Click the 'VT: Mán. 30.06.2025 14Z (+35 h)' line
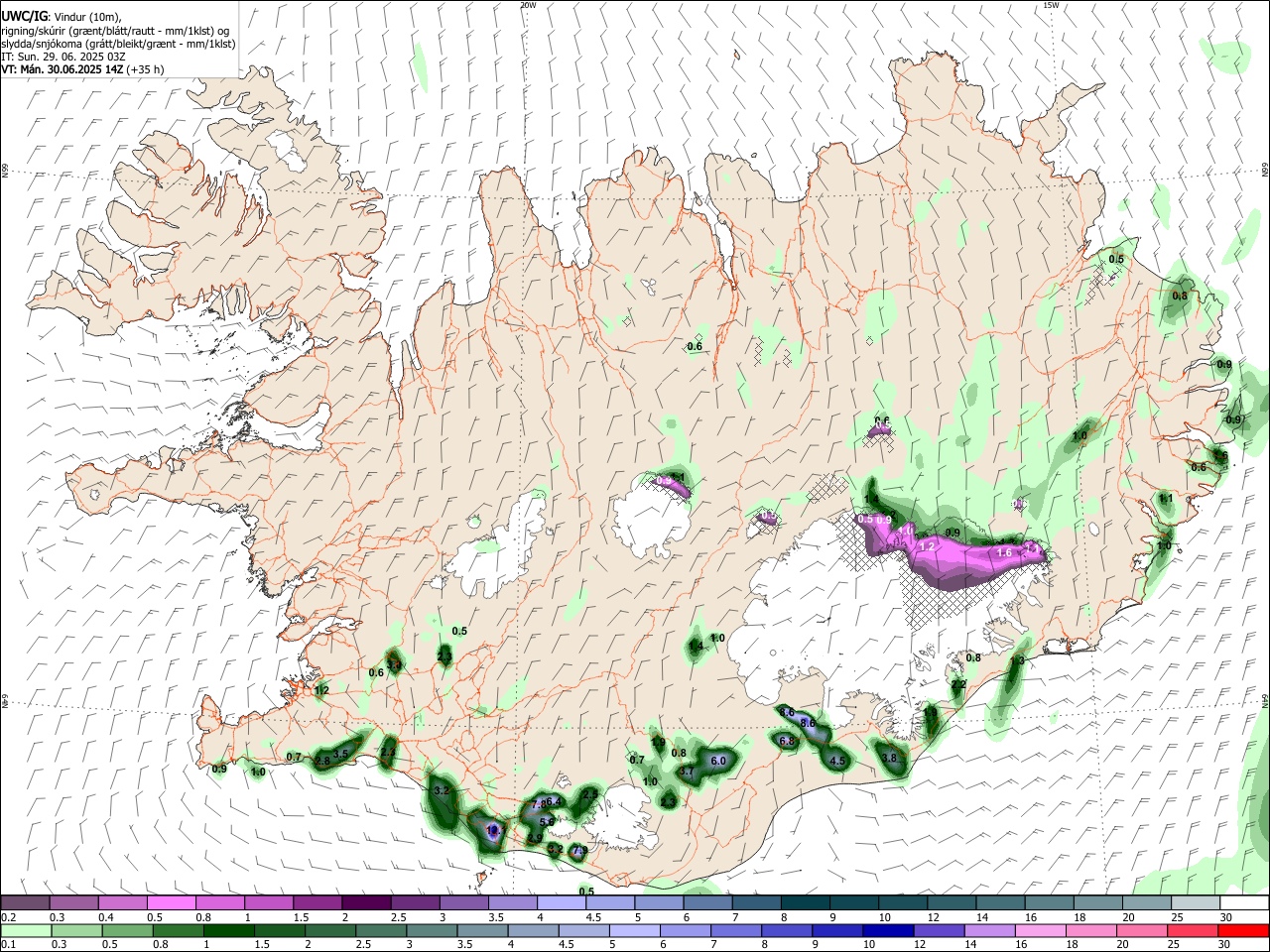This screenshot has width=1270, height=952. click(x=82, y=69)
